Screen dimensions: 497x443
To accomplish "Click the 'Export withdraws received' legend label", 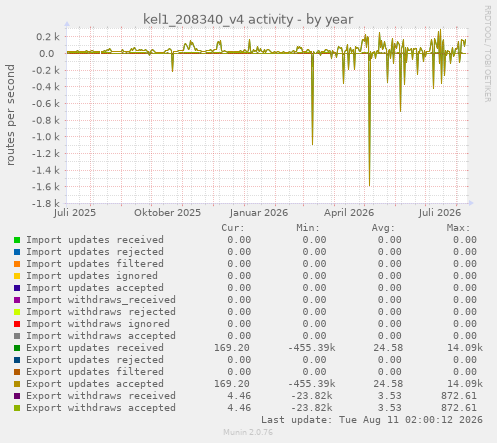I will click(x=101, y=396).
